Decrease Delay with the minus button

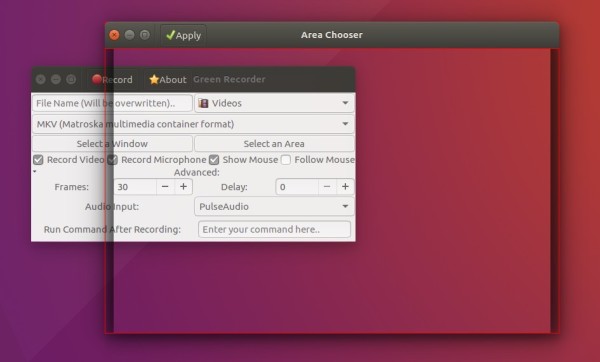[x=327, y=187]
